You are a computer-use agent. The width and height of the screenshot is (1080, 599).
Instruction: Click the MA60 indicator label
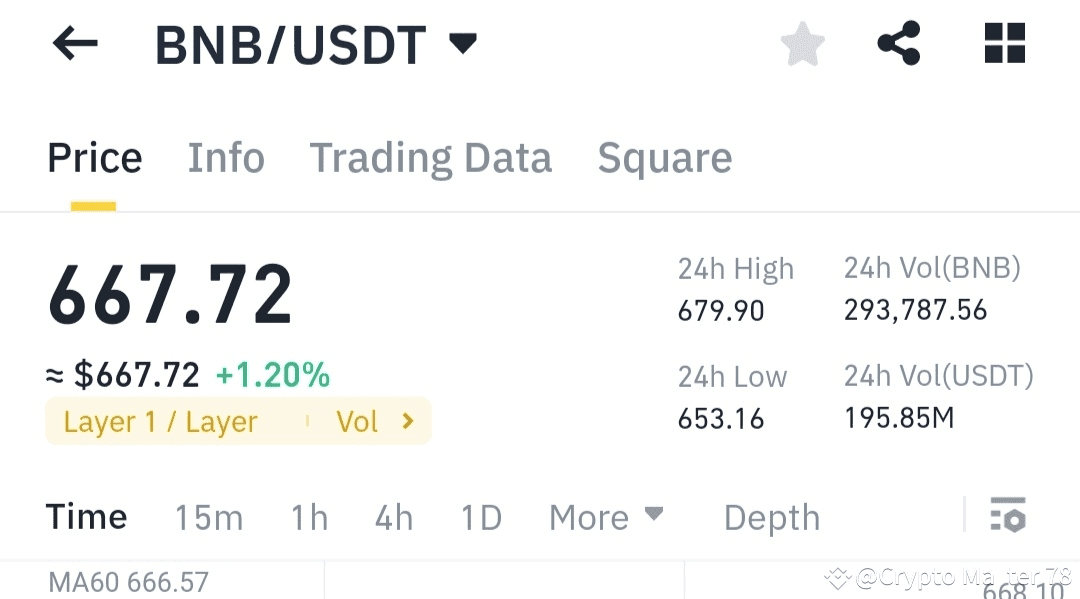coord(128,581)
